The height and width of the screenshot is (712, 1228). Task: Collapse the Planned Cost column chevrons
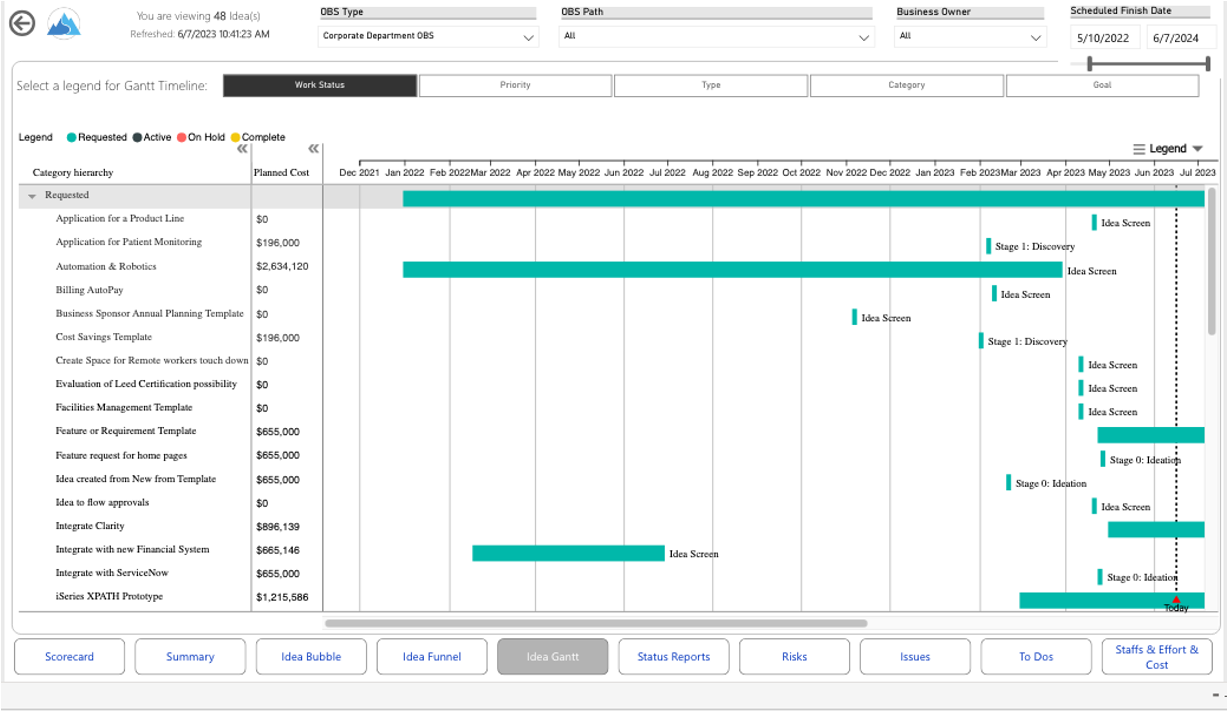point(313,149)
